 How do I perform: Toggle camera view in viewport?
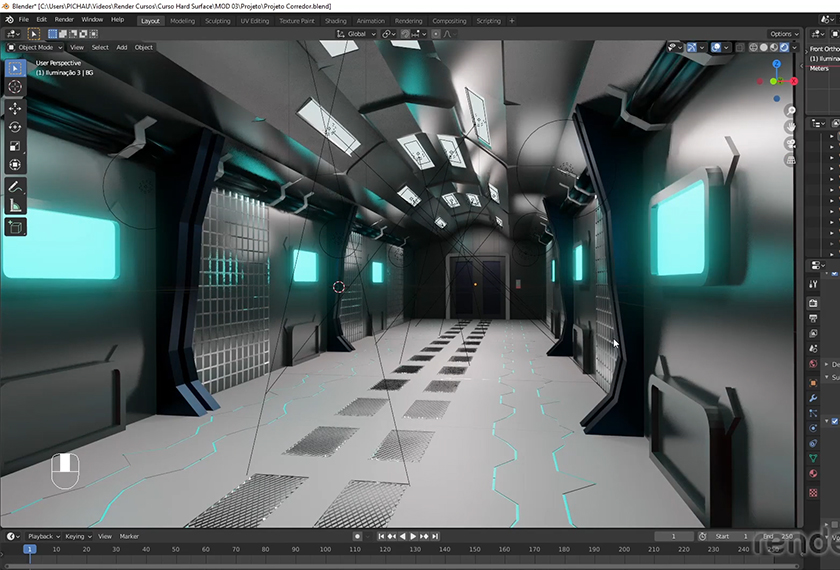[x=789, y=144]
